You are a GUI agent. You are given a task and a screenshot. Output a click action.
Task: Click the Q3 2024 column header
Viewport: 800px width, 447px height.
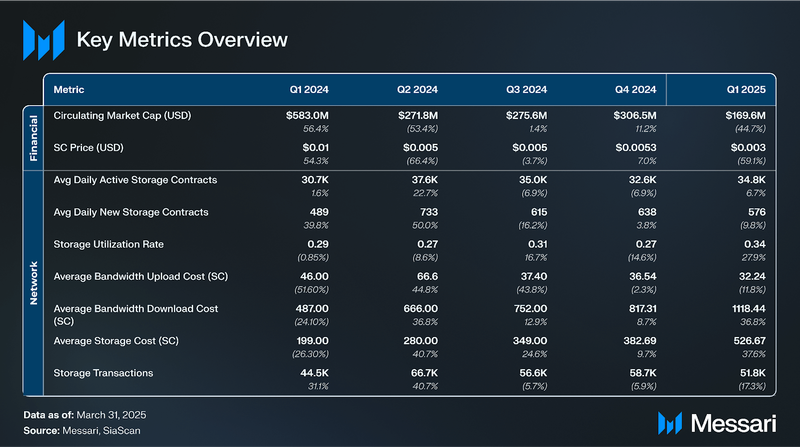click(525, 89)
